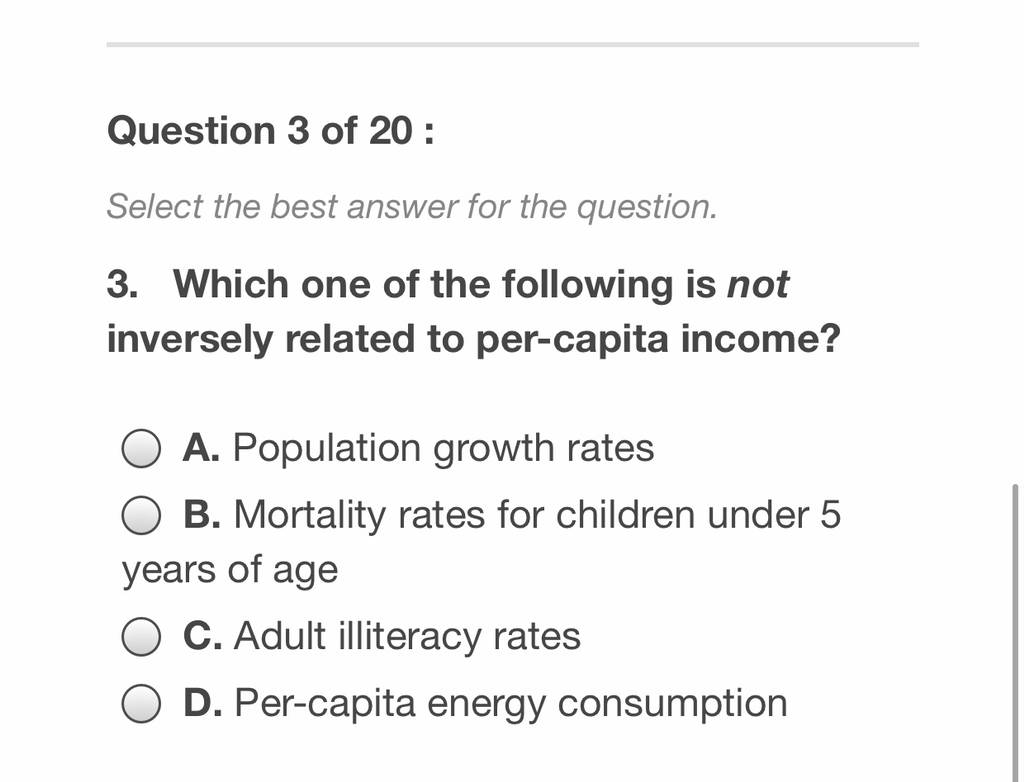Screen dimensions: 1024x782
Task: Click the question number "3." label
Action: tap(123, 285)
